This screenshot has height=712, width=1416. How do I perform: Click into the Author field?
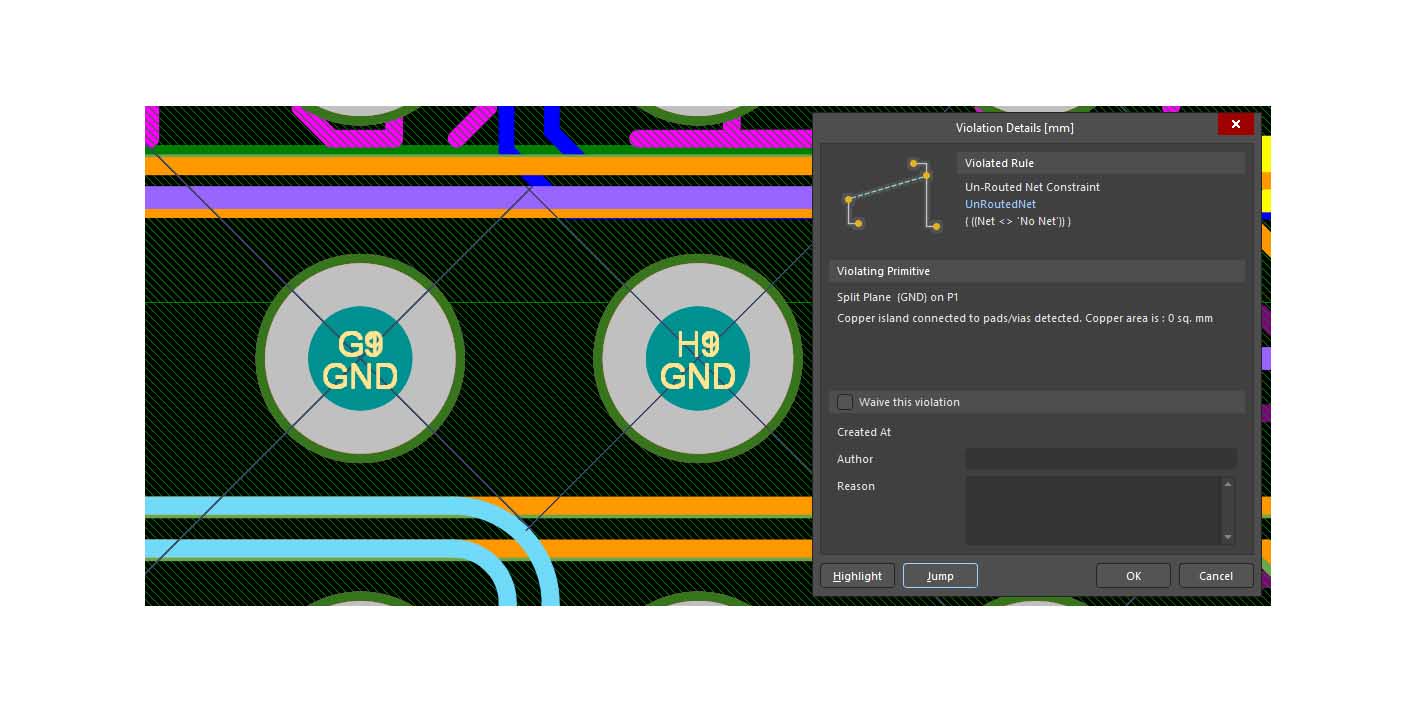(1100, 459)
